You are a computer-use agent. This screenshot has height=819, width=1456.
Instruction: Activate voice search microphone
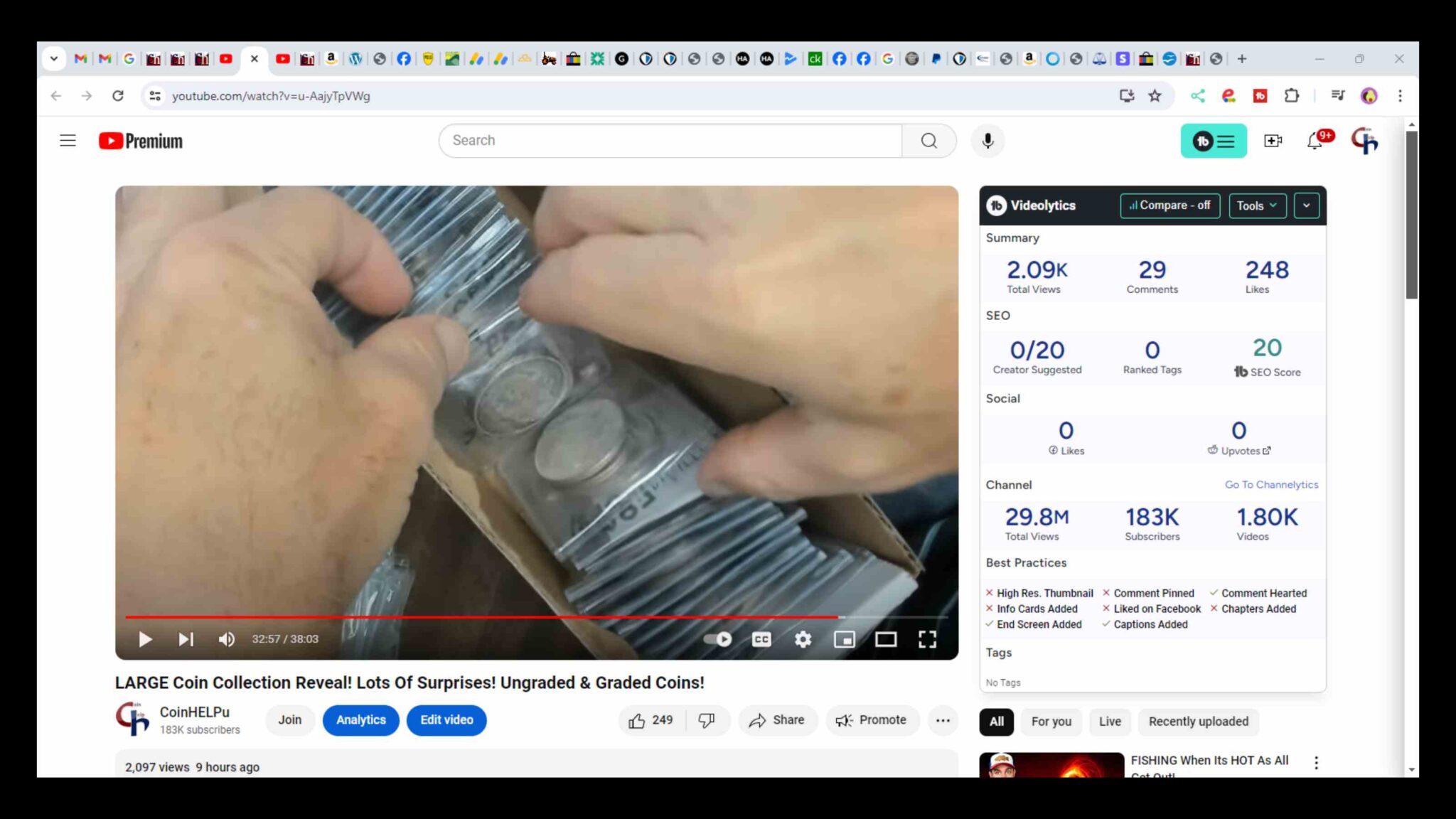987,141
